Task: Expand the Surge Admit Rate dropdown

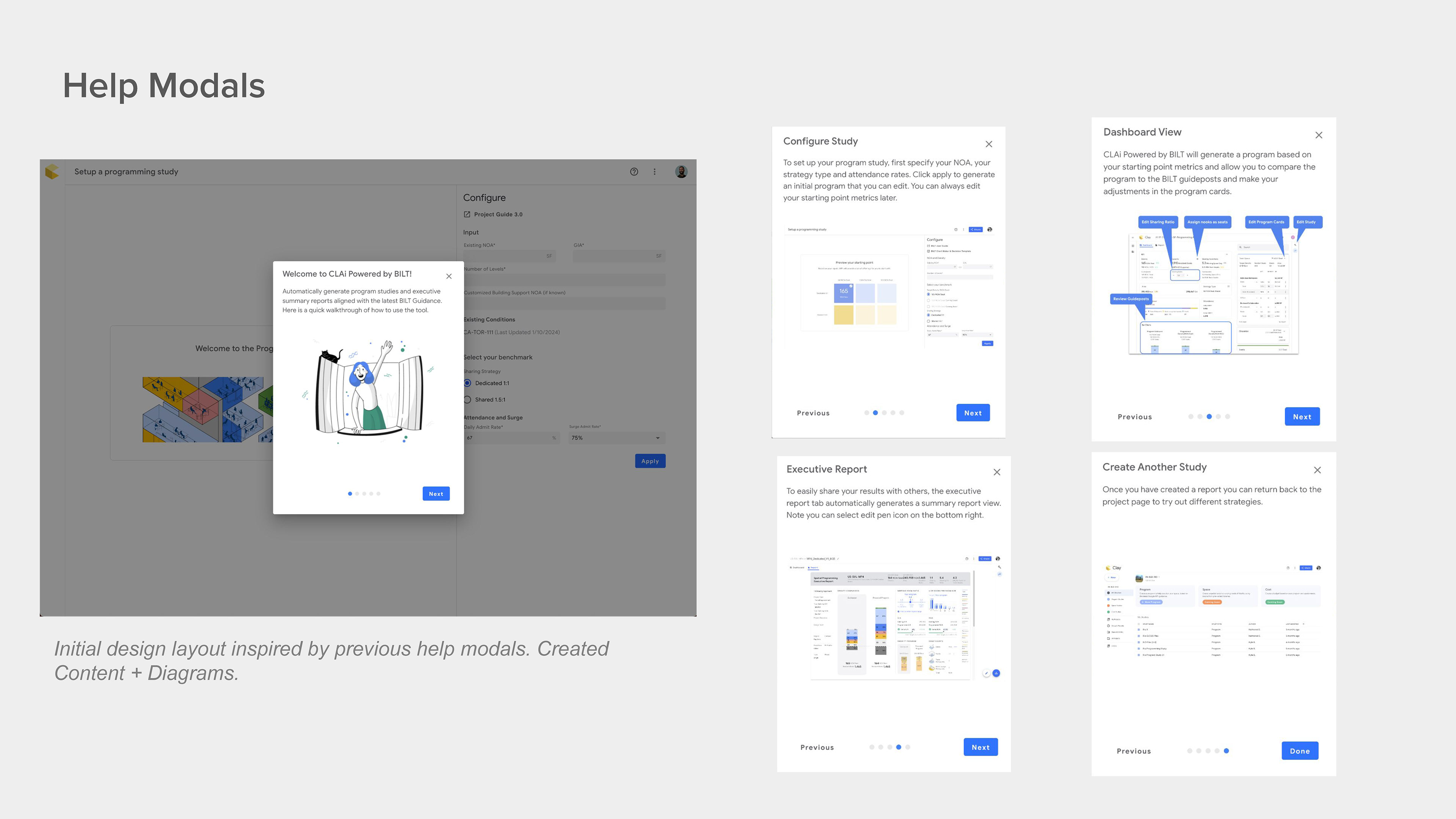Action: click(x=657, y=438)
